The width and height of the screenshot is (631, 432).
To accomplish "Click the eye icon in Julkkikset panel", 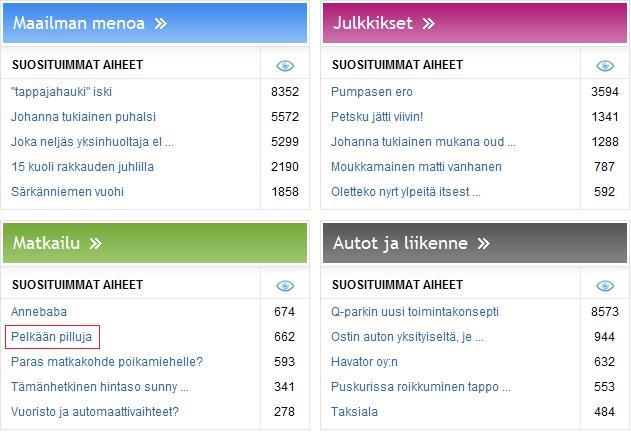I will click(605, 66).
